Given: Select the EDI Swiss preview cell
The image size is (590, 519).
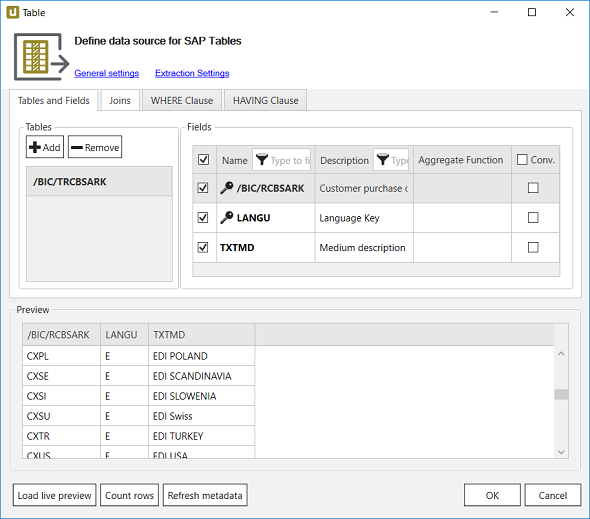Looking at the screenshot, I should [x=202, y=416].
